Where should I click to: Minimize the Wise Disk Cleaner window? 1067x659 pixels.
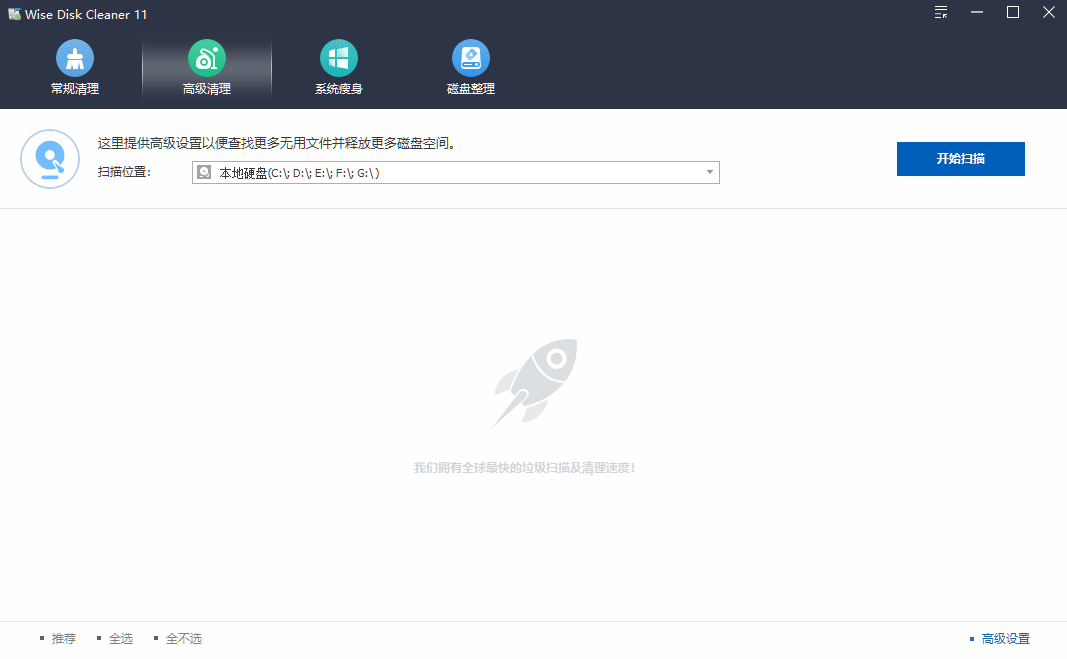coord(976,12)
